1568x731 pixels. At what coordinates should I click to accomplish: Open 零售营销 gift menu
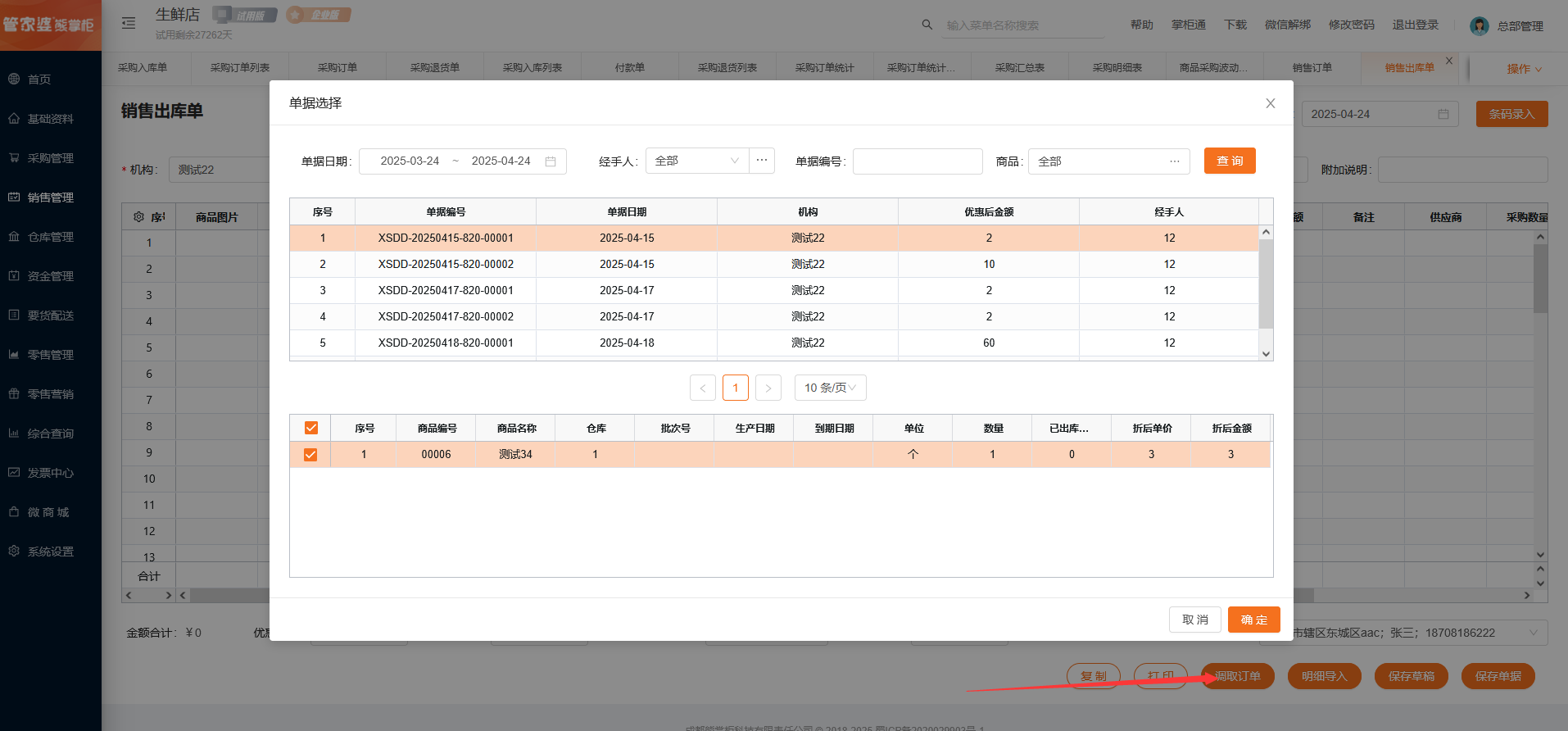point(50,394)
